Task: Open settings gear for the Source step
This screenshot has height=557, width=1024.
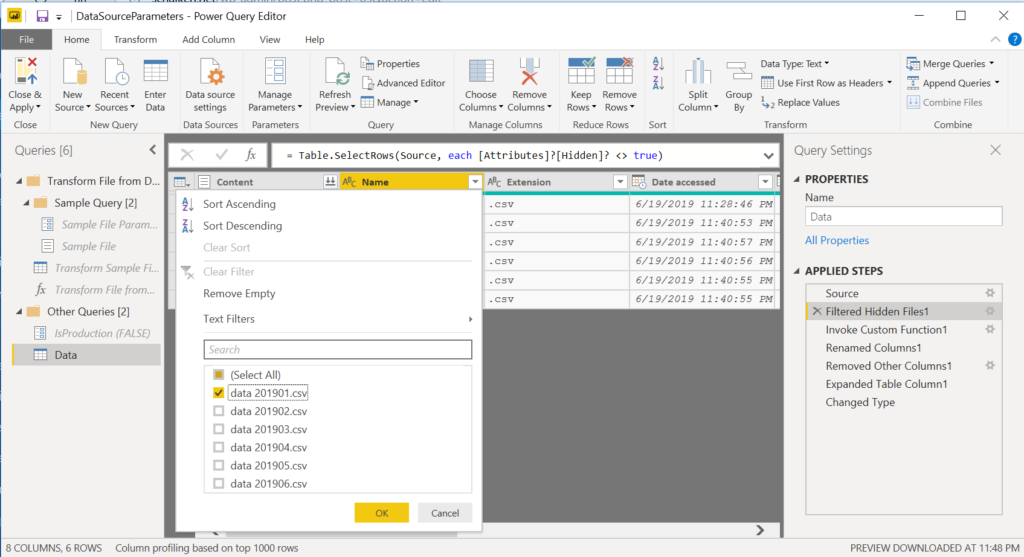Action: pos(990,293)
